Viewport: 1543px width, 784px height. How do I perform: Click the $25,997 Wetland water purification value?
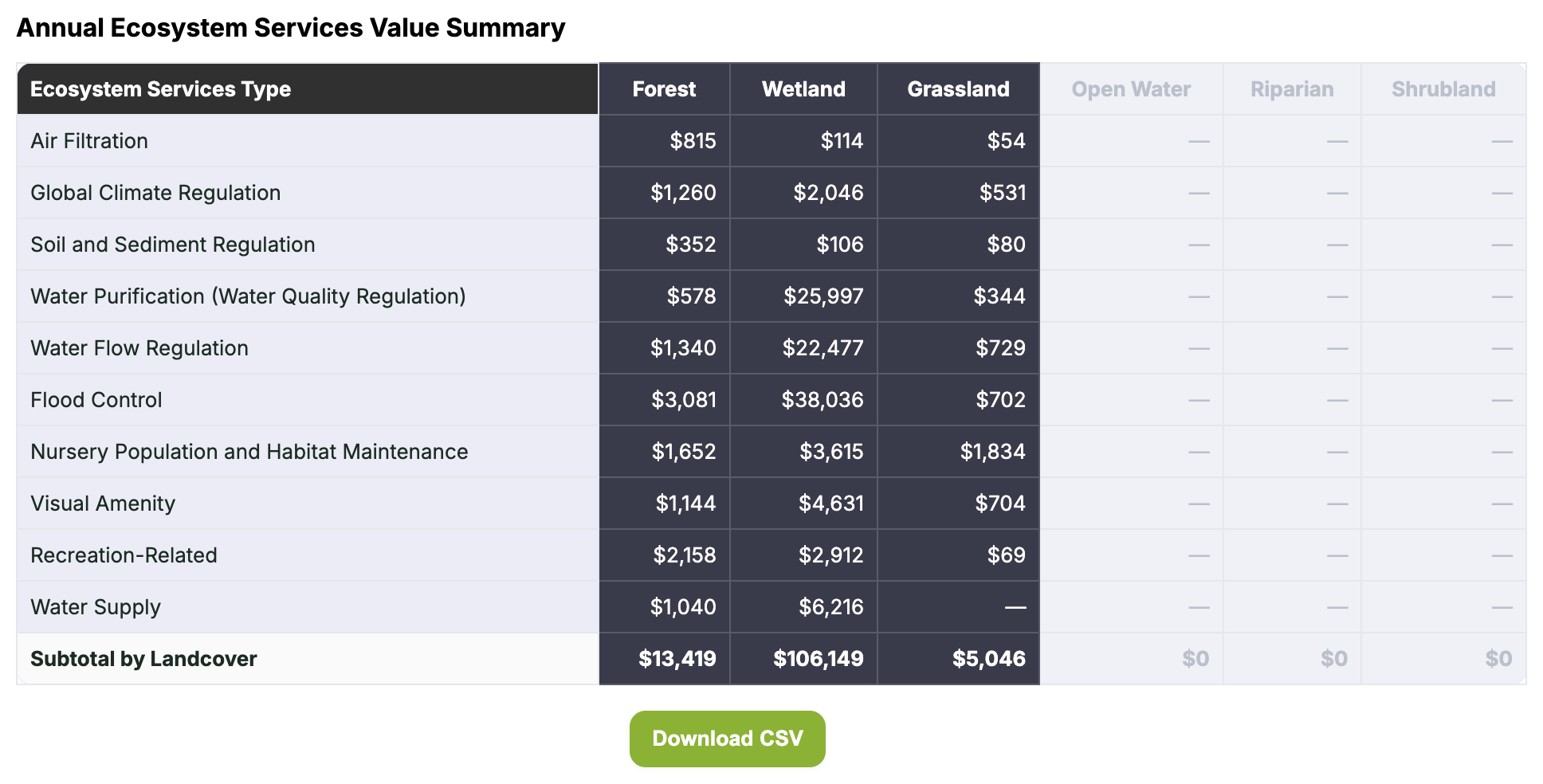tap(823, 296)
